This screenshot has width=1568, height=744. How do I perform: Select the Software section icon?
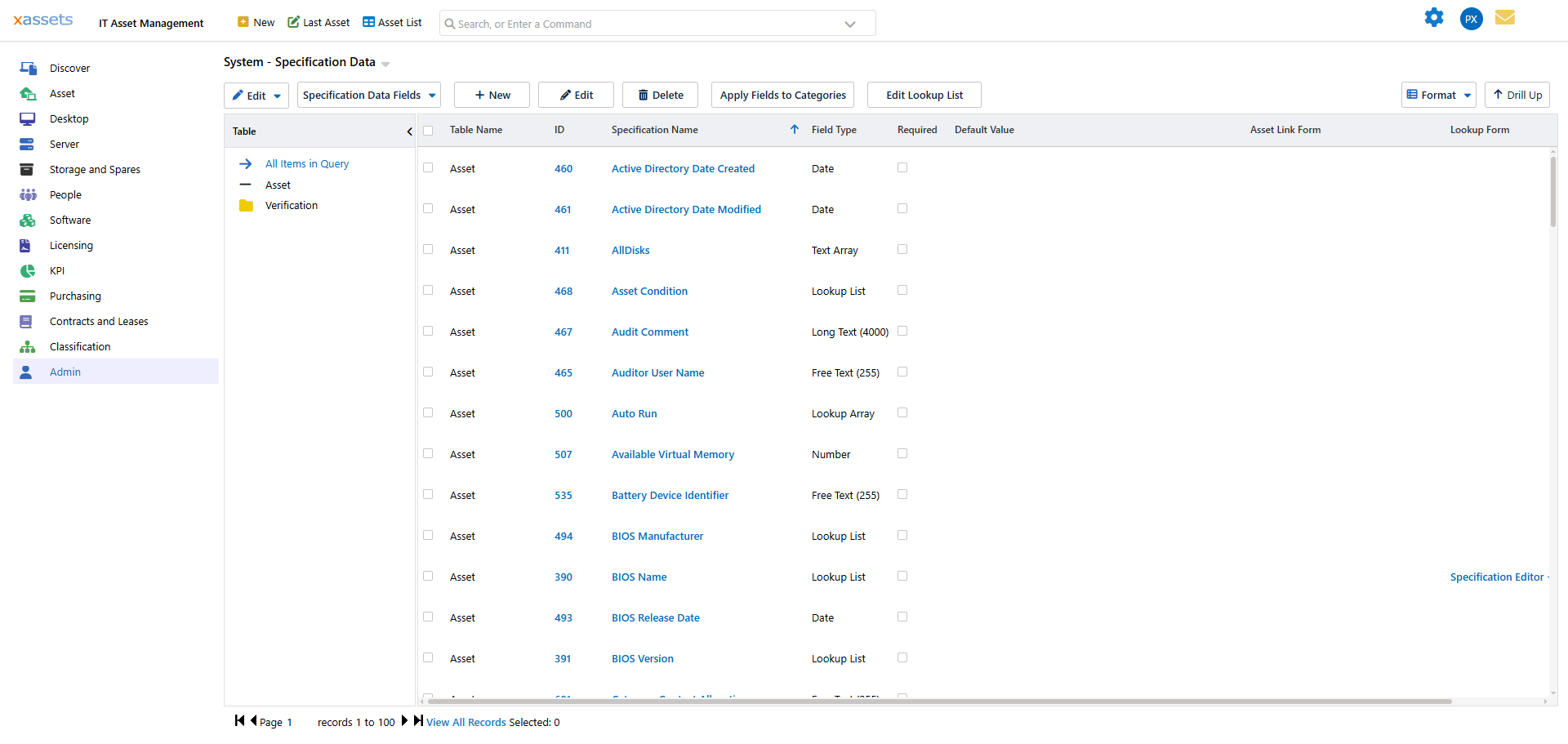(28, 220)
